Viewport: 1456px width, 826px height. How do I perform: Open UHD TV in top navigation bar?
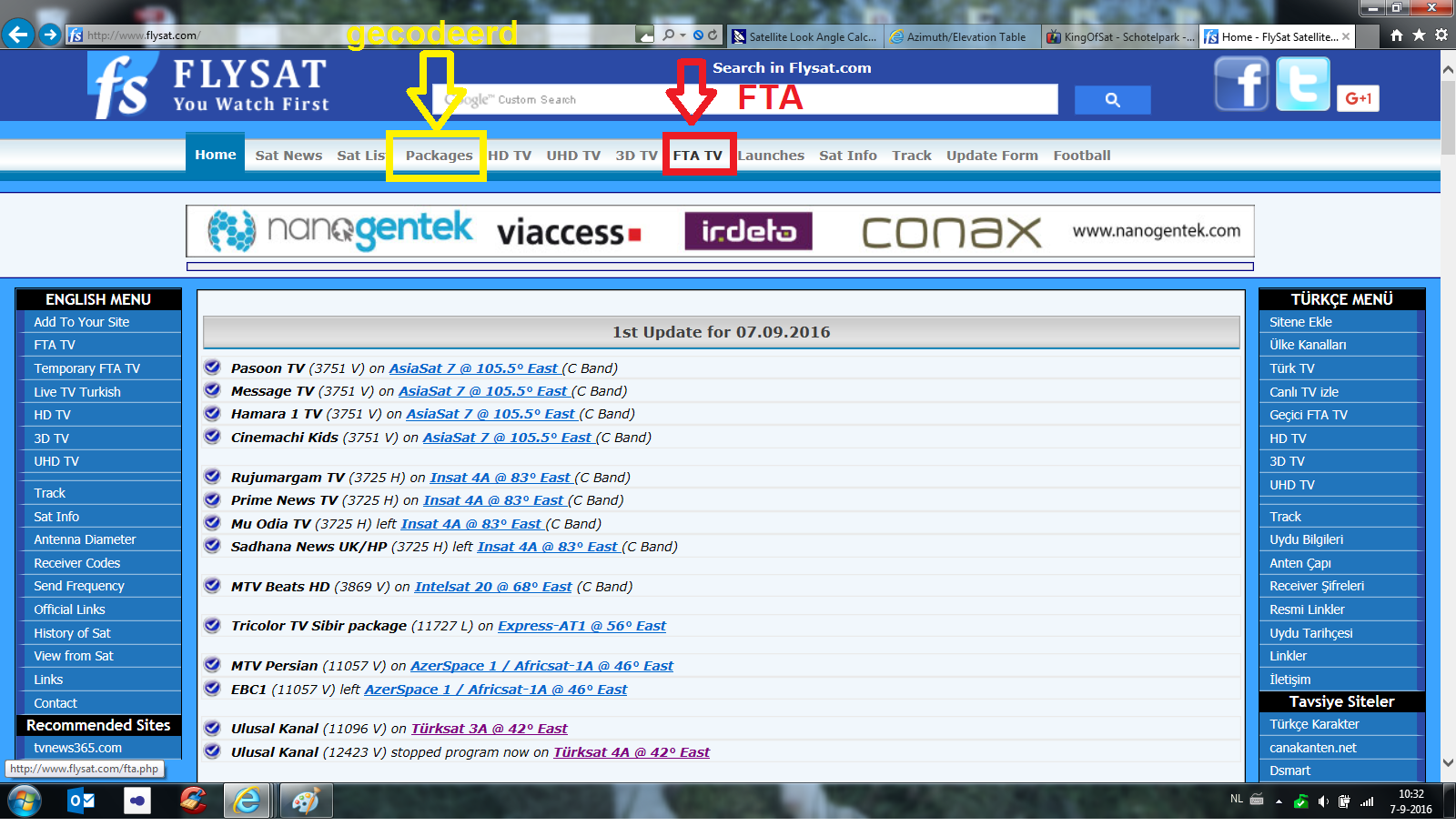pos(573,156)
